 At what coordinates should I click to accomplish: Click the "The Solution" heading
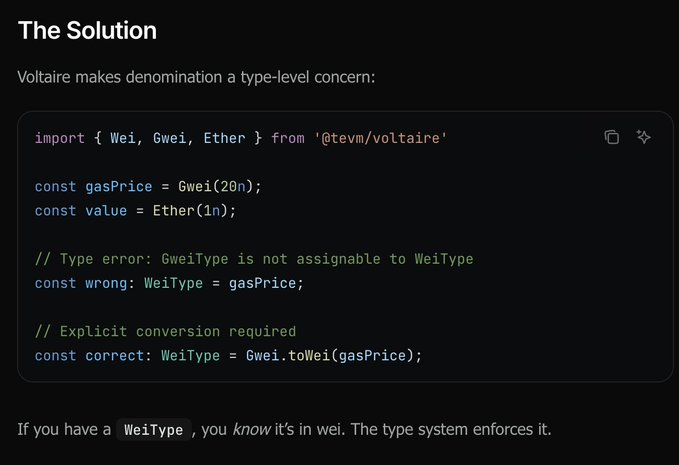pyautogui.click(x=87, y=30)
